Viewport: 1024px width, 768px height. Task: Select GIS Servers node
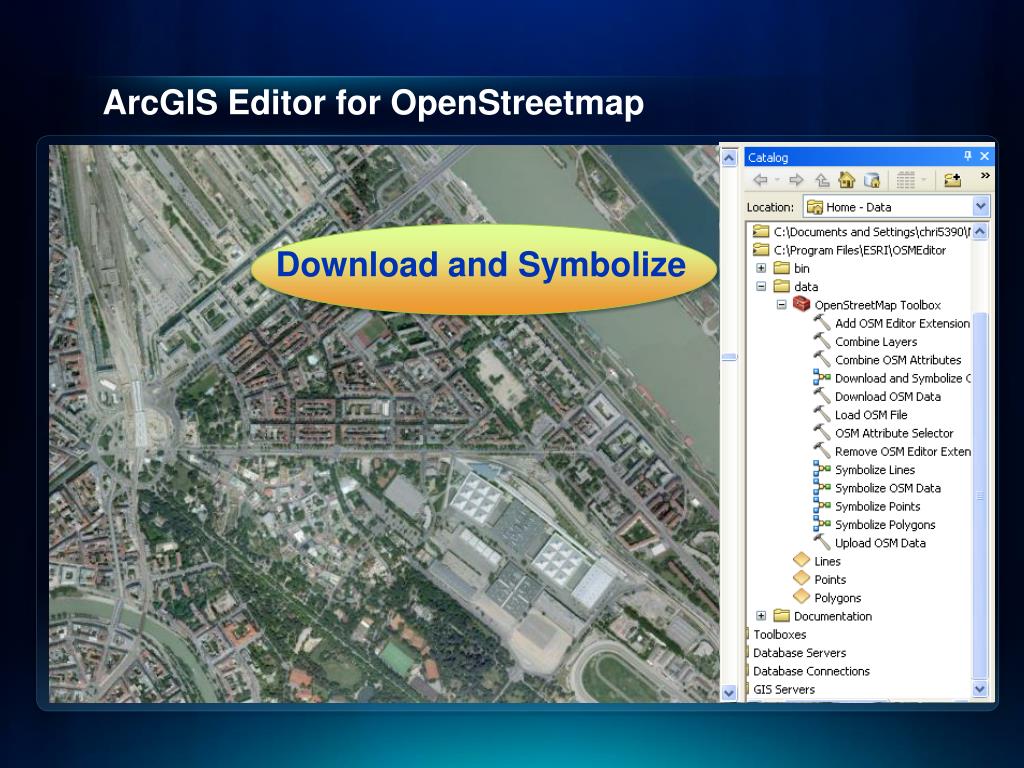784,689
